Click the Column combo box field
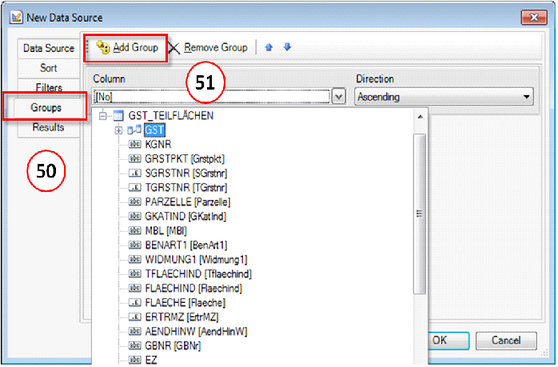Viewport: 558px width, 367px height. (x=211, y=96)
